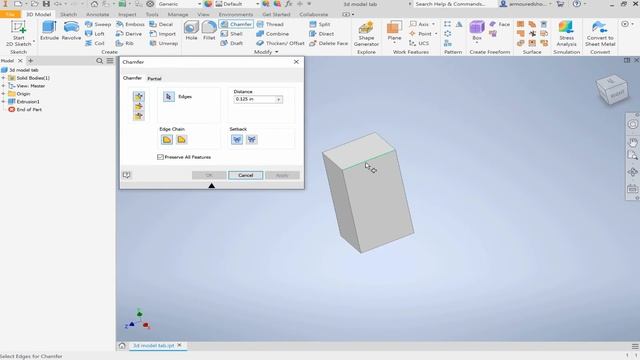Choose the Thread tool
The height and width of the screenshot is (360, 640).
coord(270,24)
